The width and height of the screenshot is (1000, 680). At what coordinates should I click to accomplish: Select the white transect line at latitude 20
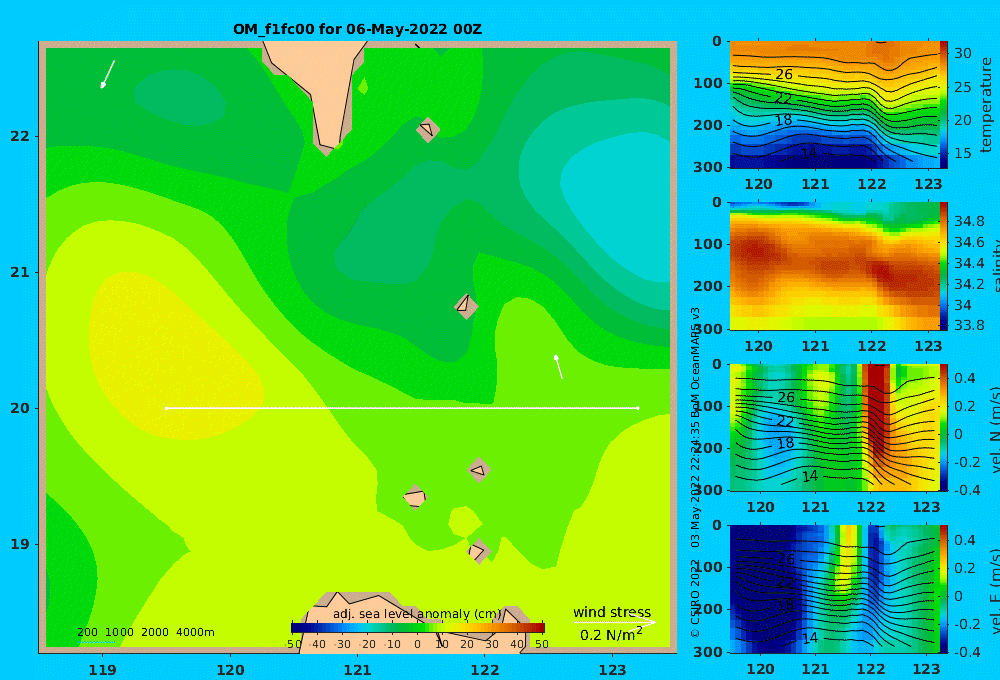point(402,408)
